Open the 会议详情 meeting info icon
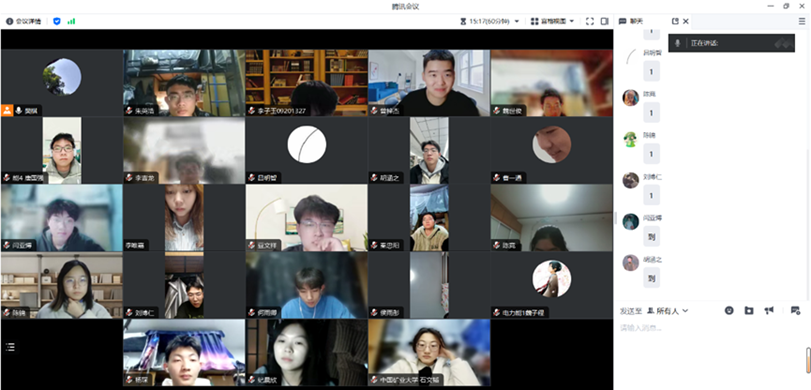Image resolution: width=811 pixels, height=390 pixels. pos(9,21)
